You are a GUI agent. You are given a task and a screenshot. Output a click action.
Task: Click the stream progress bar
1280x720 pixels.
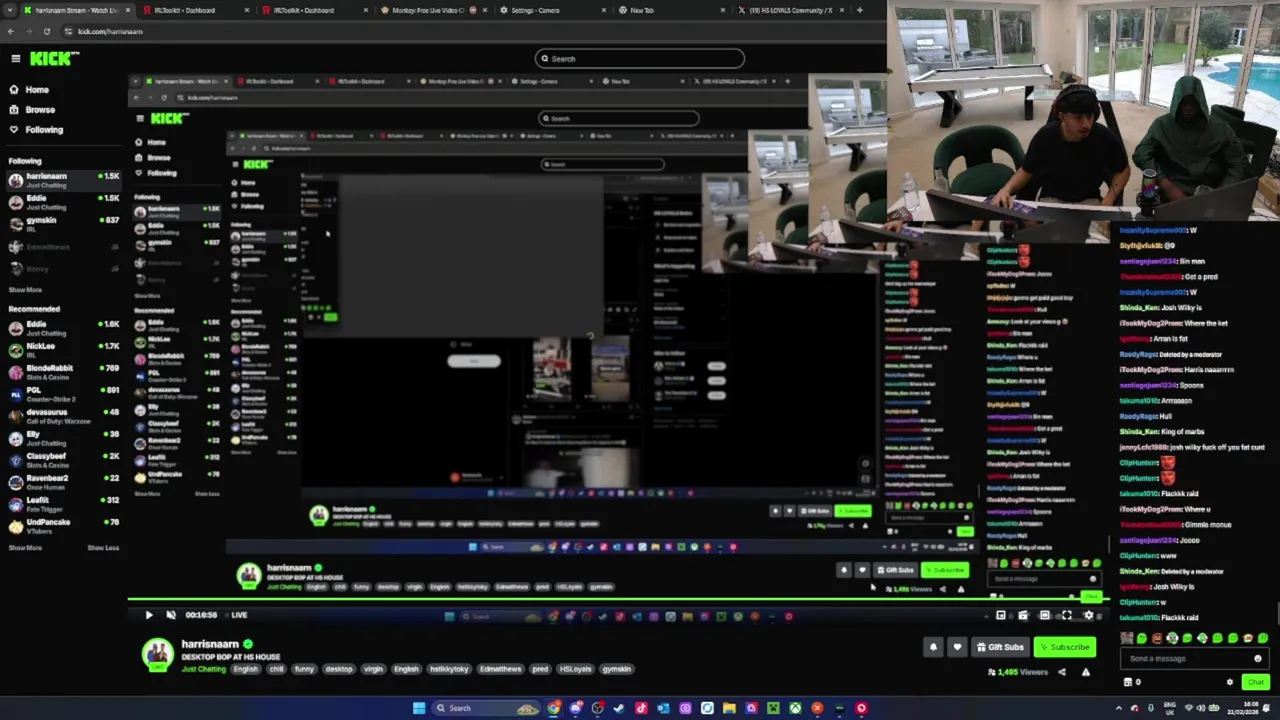[x=619, y=601]
